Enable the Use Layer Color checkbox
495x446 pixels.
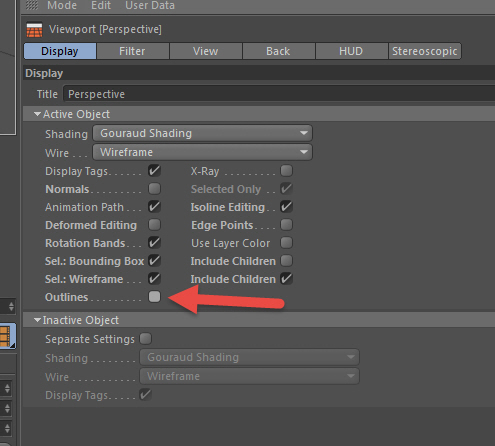pyautogui.click(x=286, y=243)
